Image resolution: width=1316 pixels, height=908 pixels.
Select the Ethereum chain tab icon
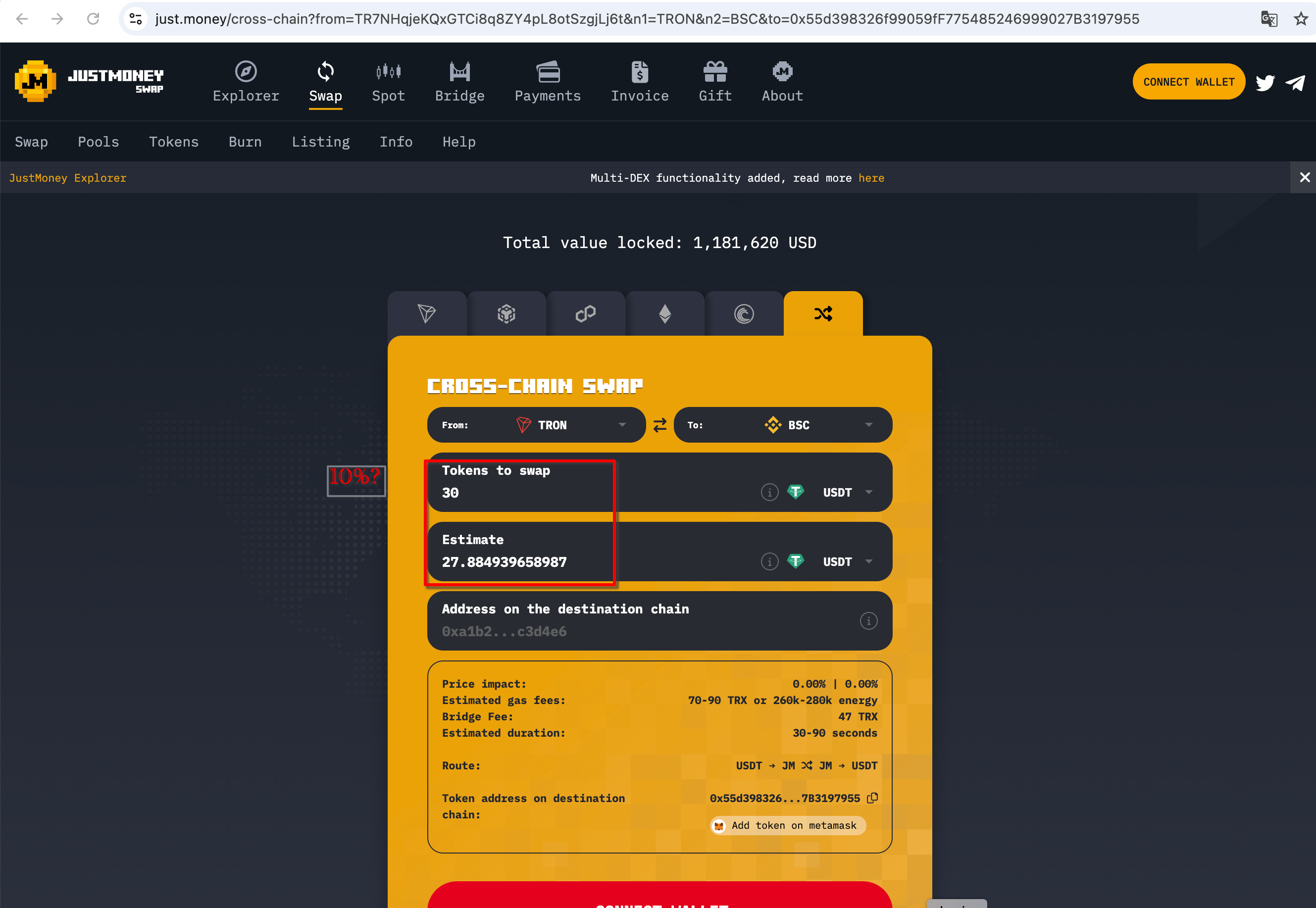(x=664, y=313)
